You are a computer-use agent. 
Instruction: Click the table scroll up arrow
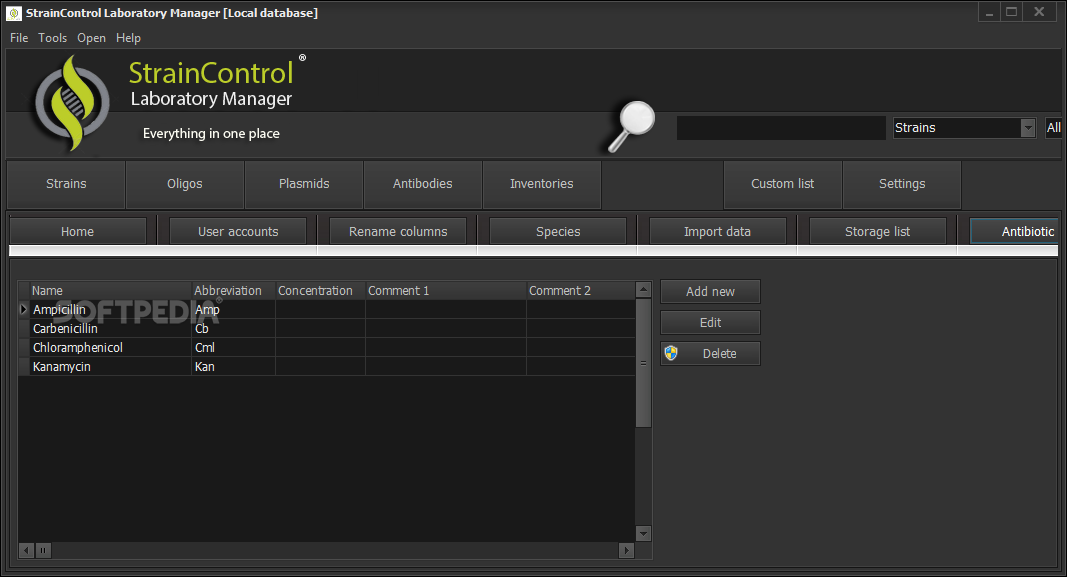[x=643, y=290]
